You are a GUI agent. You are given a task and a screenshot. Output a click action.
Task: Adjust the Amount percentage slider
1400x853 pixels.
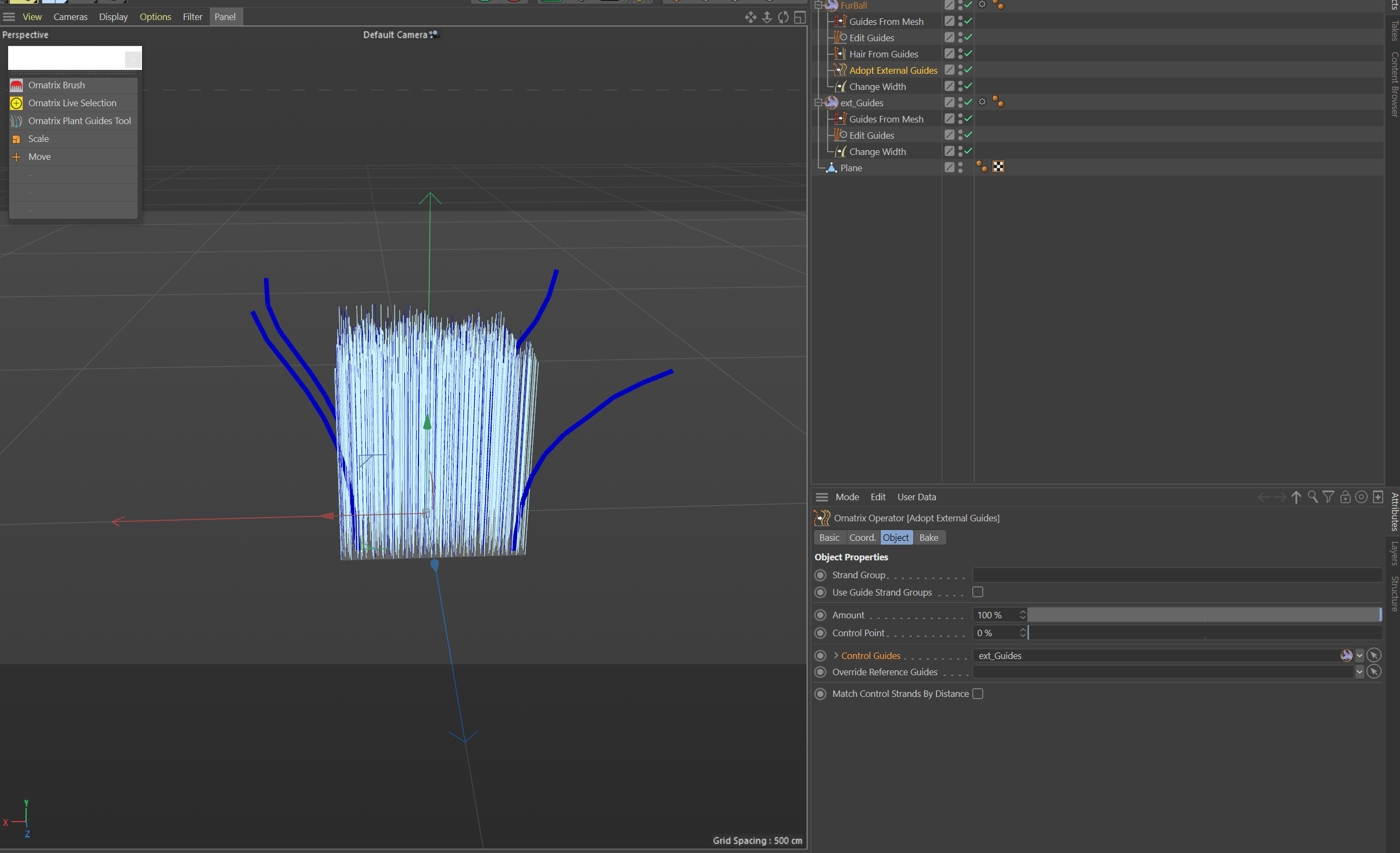coord(1204,615)
